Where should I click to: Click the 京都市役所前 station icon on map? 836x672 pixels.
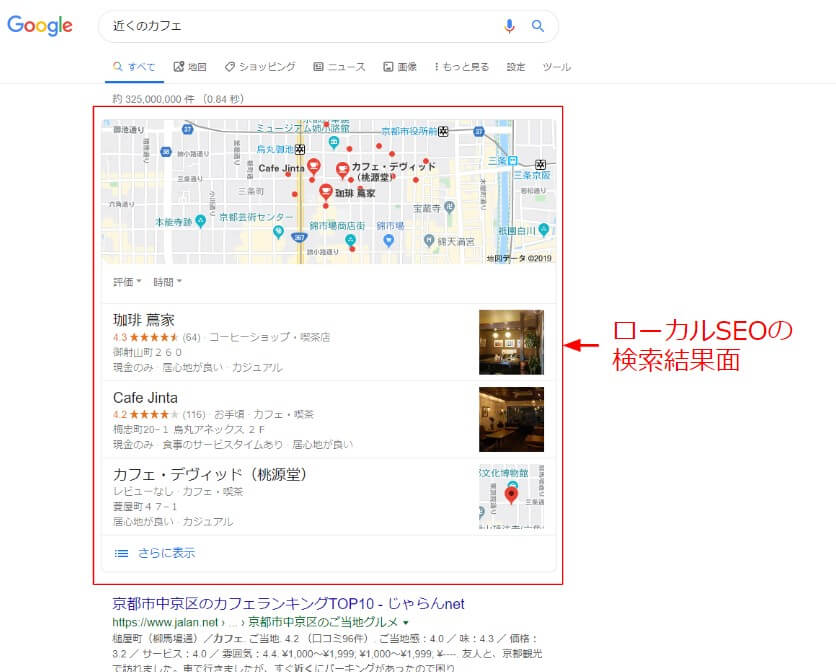click(443, 131)
